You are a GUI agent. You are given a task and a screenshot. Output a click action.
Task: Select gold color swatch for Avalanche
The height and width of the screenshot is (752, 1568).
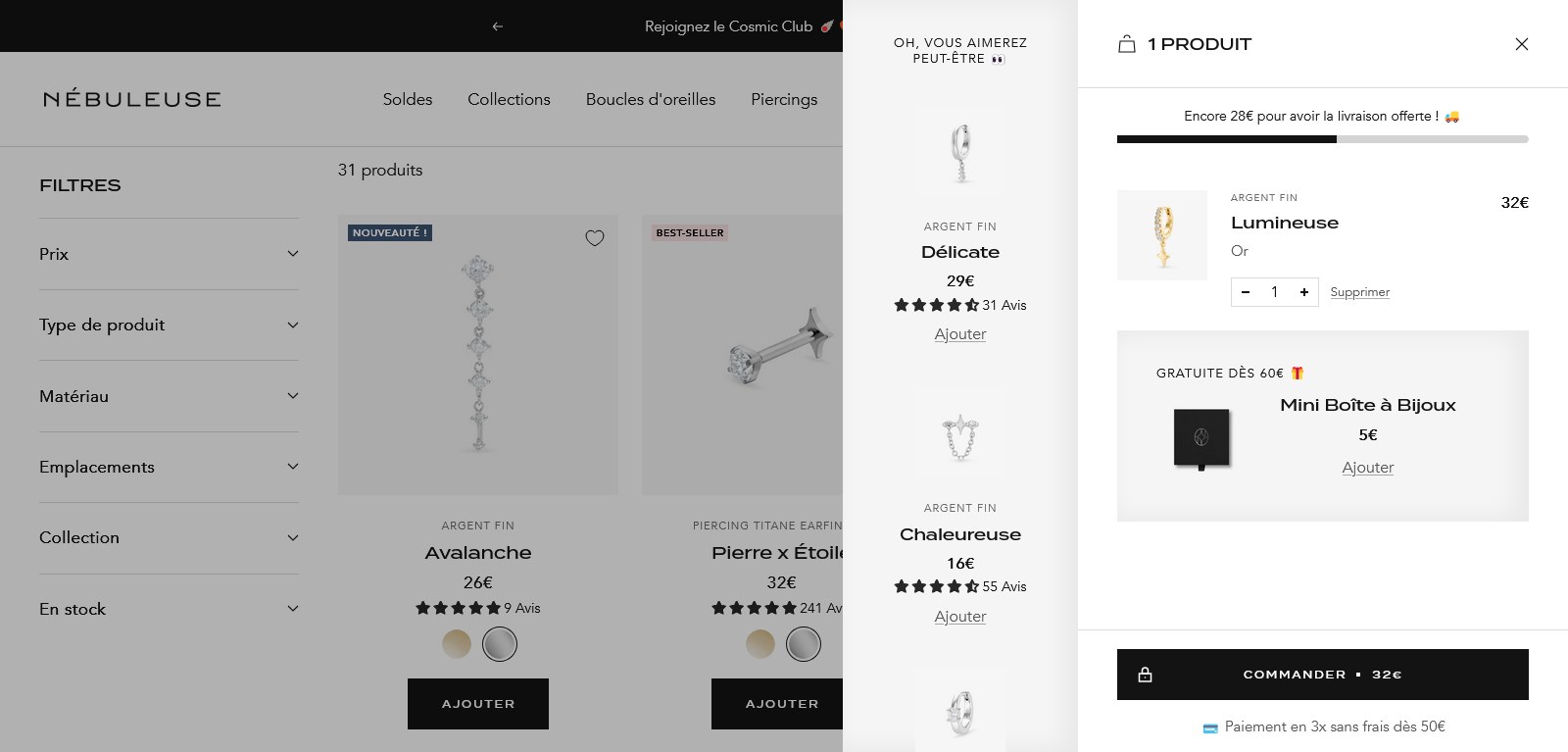point(457,644)
